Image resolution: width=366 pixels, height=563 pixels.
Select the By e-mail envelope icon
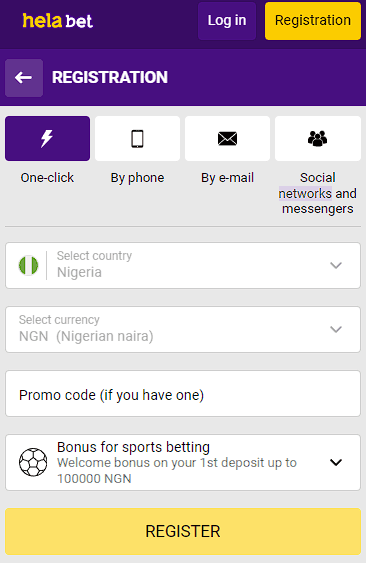tap(227, 139)
